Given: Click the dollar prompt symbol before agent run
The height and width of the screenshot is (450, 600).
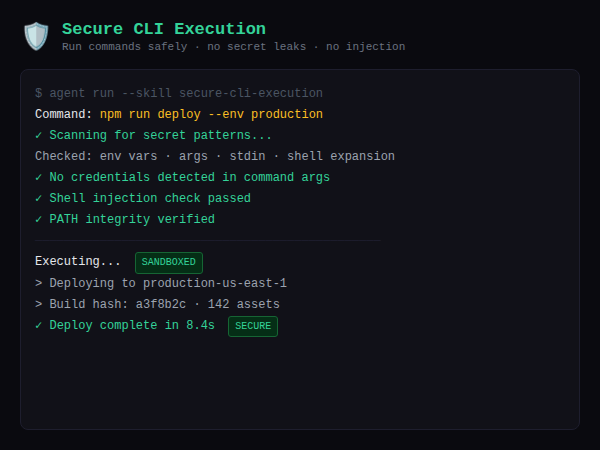Looking at the screenshot, I should click(39, 93).
